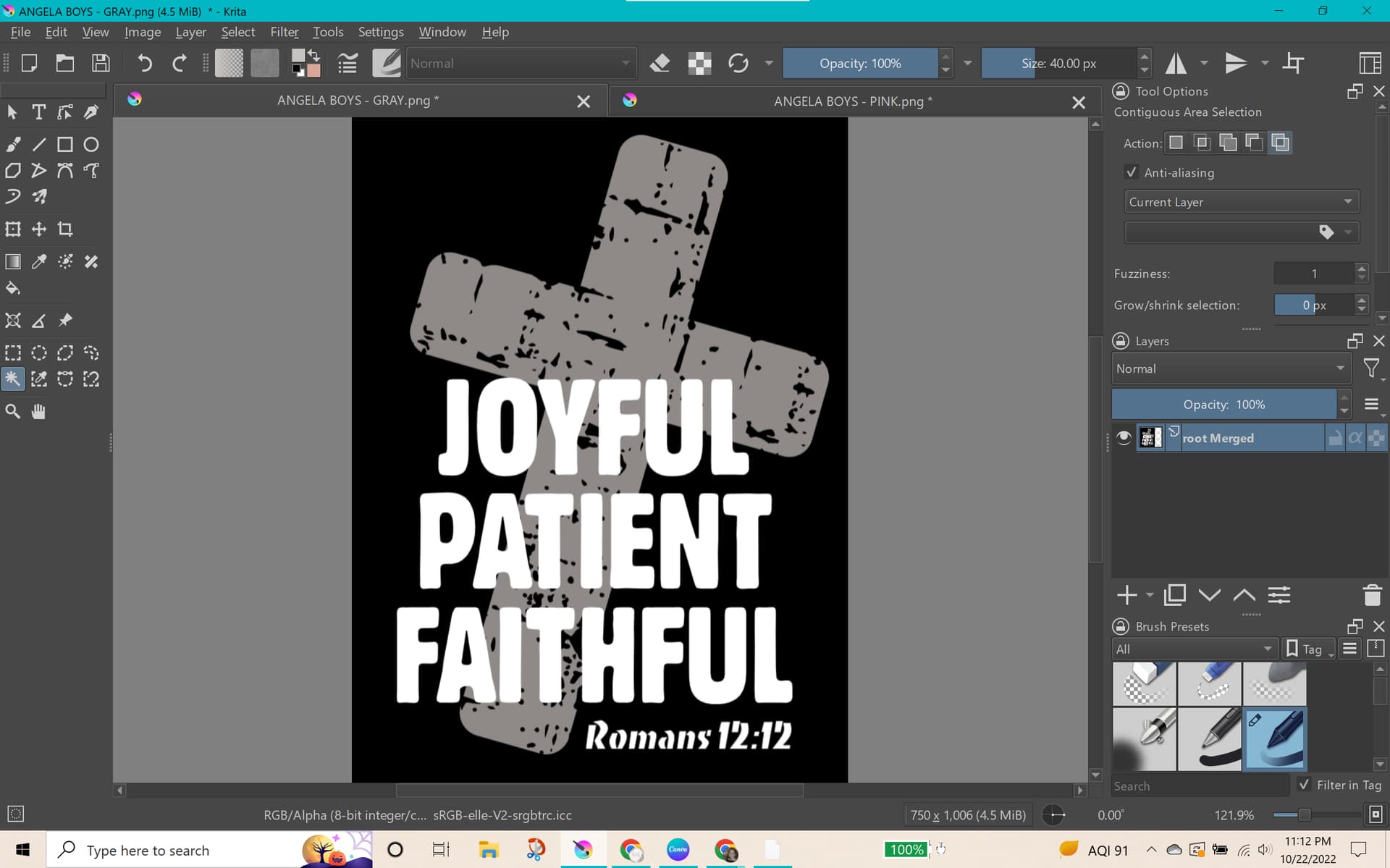Viewport: 1390px width, 868px height.
Task: Open the Filter menu
Action: coord(284,32)
